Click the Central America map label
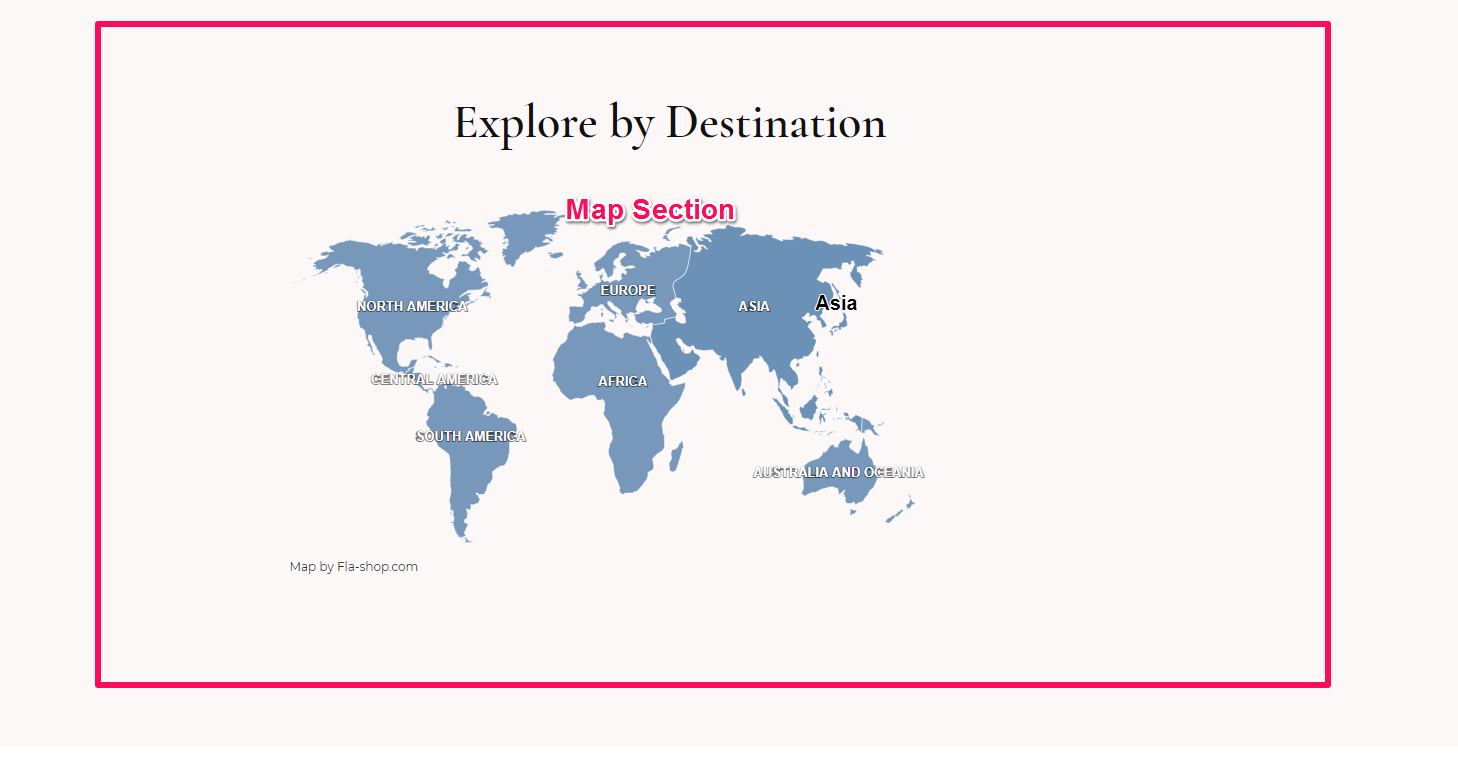Viewport: 1458px width, 763px height. [x=434, y=379]
